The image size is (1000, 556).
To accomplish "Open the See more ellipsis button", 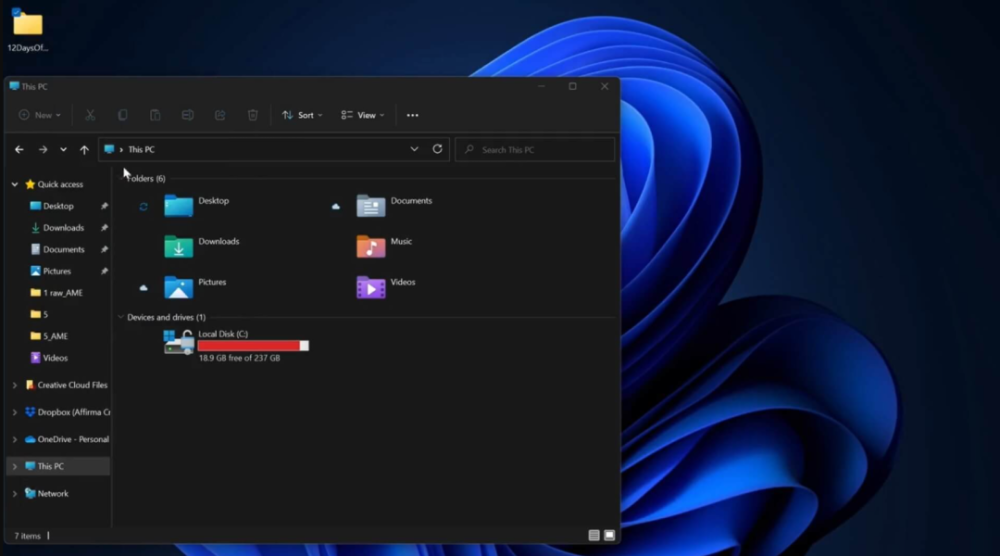I will 412,115.
